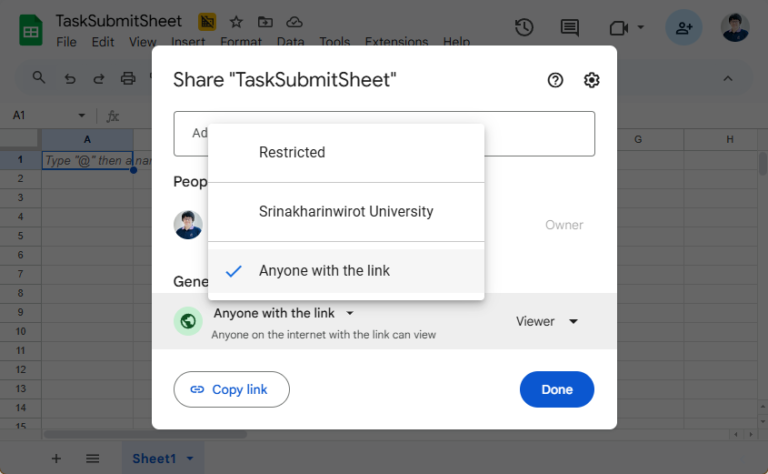Open the Google account avatar
The height and width of the screenshot is (474, 768).
(x=735, y=27)
